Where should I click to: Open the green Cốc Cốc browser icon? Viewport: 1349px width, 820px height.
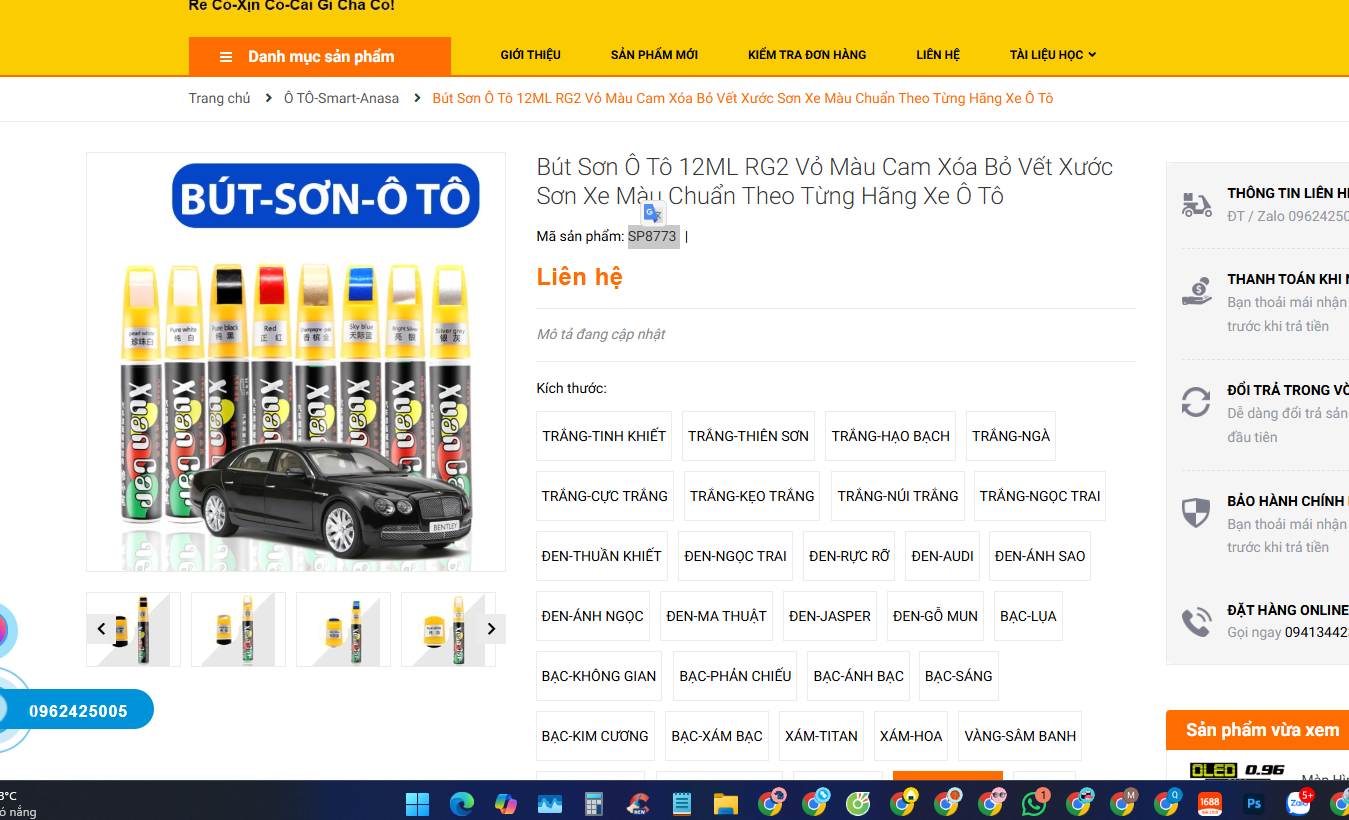coord(858,803)
